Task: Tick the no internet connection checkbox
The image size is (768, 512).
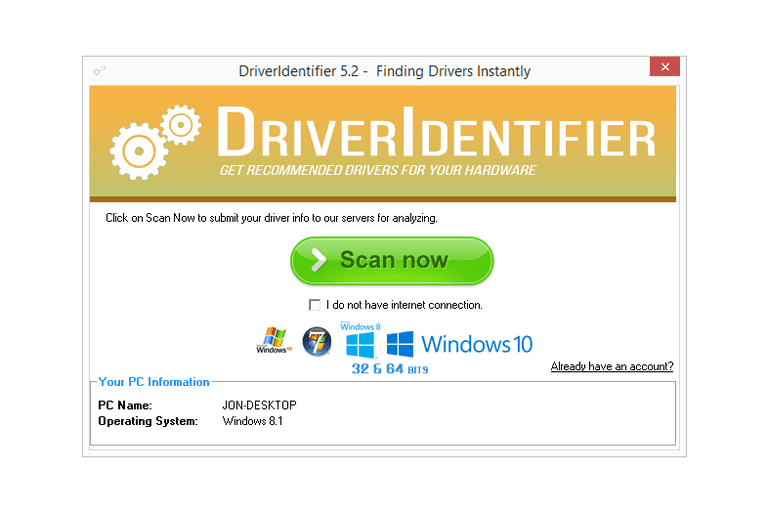Action: click(314, 305)
